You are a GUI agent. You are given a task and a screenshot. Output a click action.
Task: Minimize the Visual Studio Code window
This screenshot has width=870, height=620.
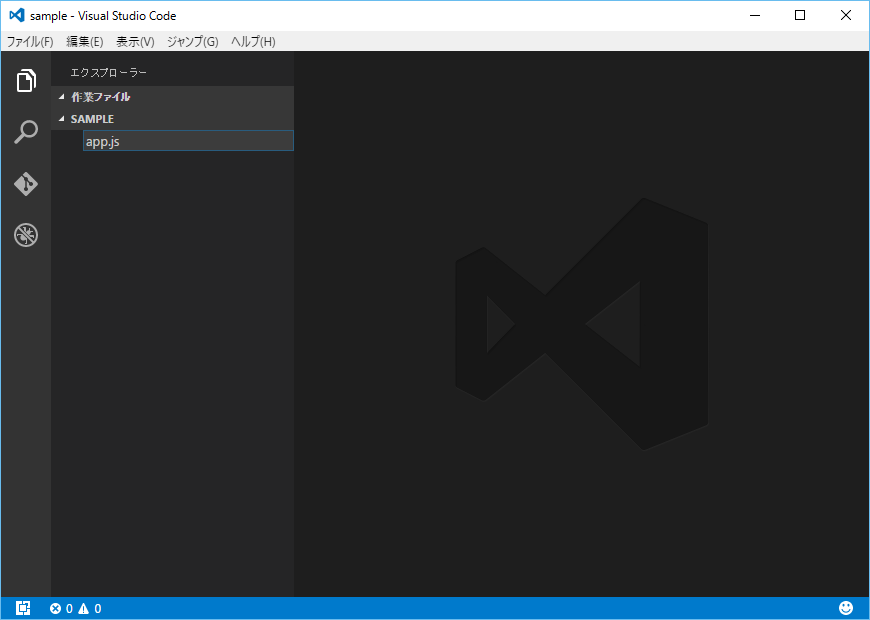754,15
